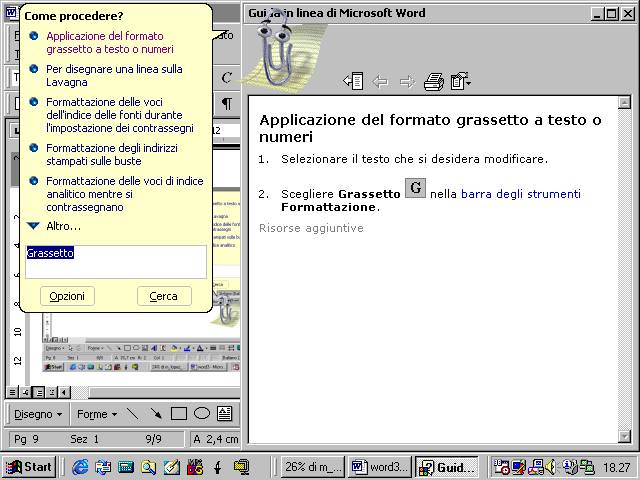640x480 pixels.
Task: Click the Show navigation pane icon in Help toolbar
Action: 353,81
